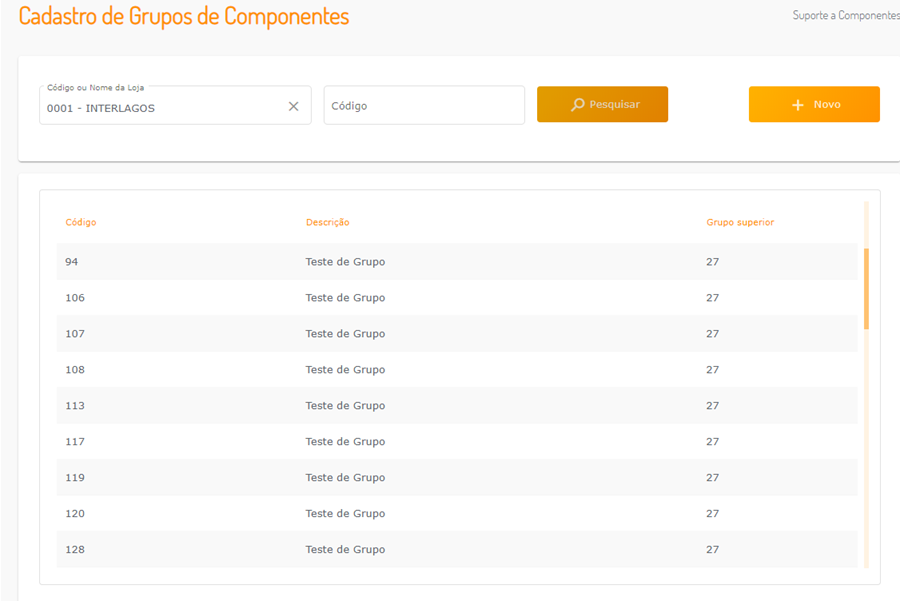Sort the table by the Código column header
Screen dimensions: 900x601
pos(81,222)
